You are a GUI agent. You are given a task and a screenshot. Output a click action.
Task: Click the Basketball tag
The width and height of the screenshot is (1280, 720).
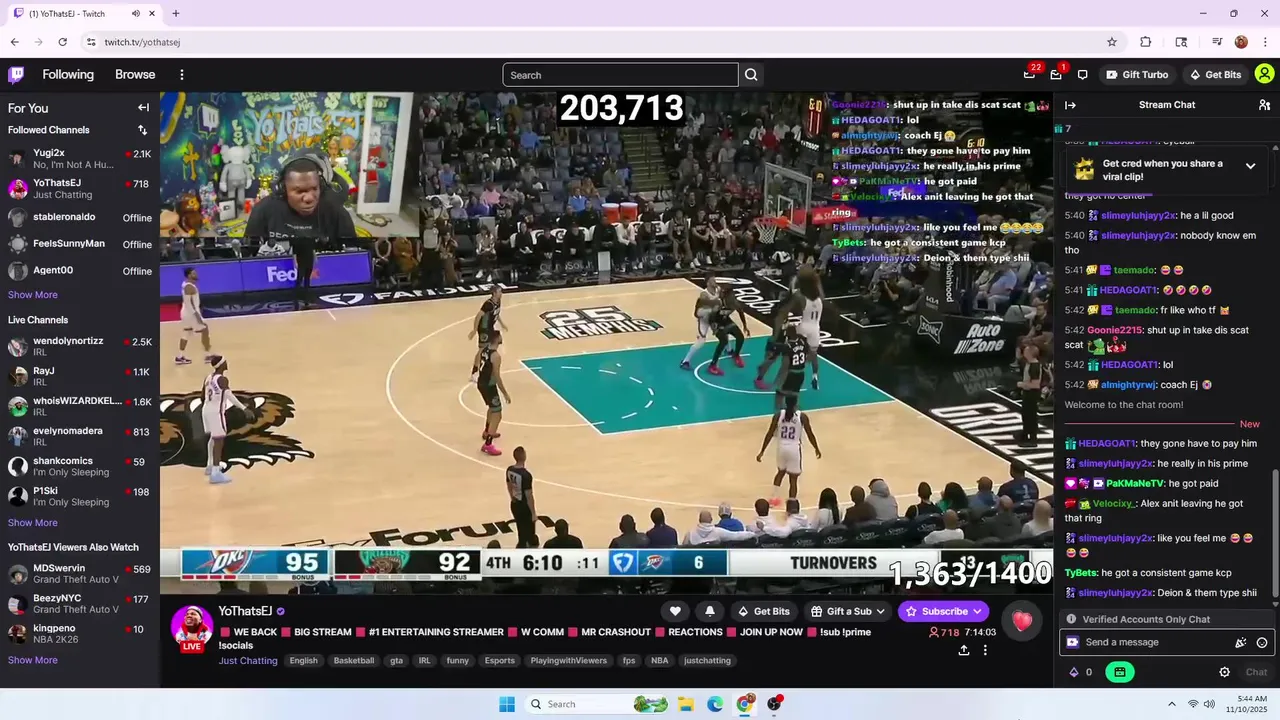click(x=353, y=661)
